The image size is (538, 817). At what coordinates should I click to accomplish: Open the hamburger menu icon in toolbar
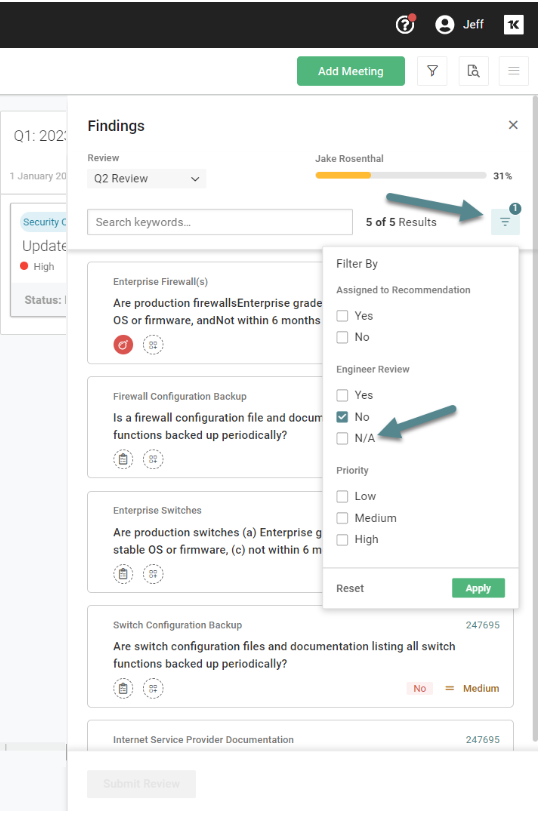pyautogui.click(x=514, y=71)
